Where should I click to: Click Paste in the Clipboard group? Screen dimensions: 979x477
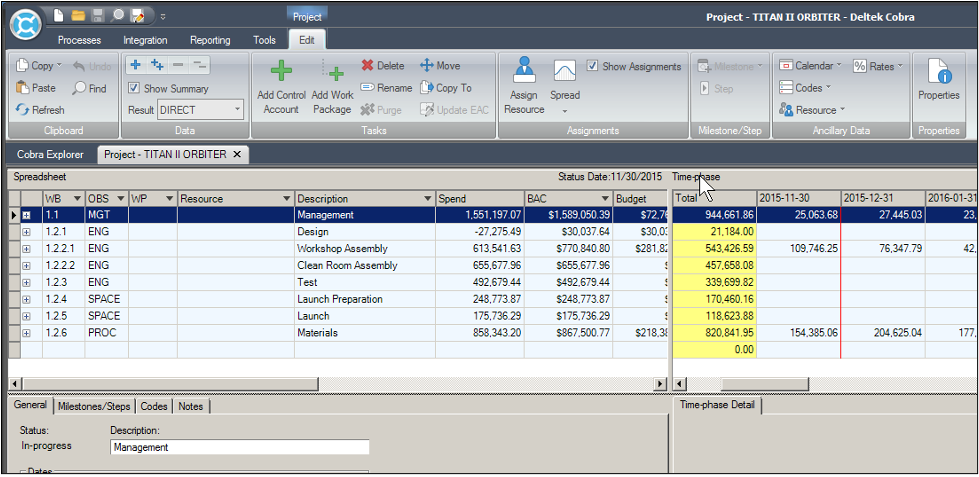36,88
